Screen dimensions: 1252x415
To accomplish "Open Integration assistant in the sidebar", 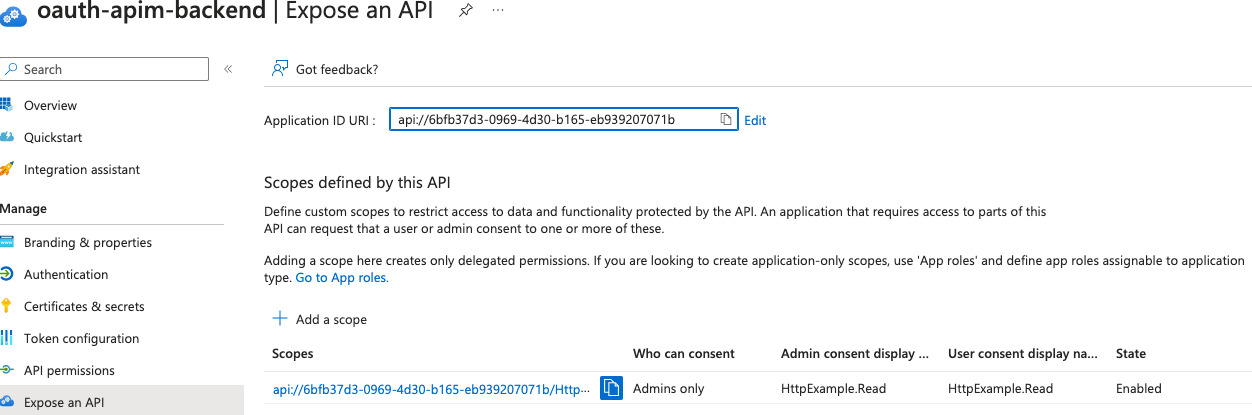I will (x=82, y=169).
